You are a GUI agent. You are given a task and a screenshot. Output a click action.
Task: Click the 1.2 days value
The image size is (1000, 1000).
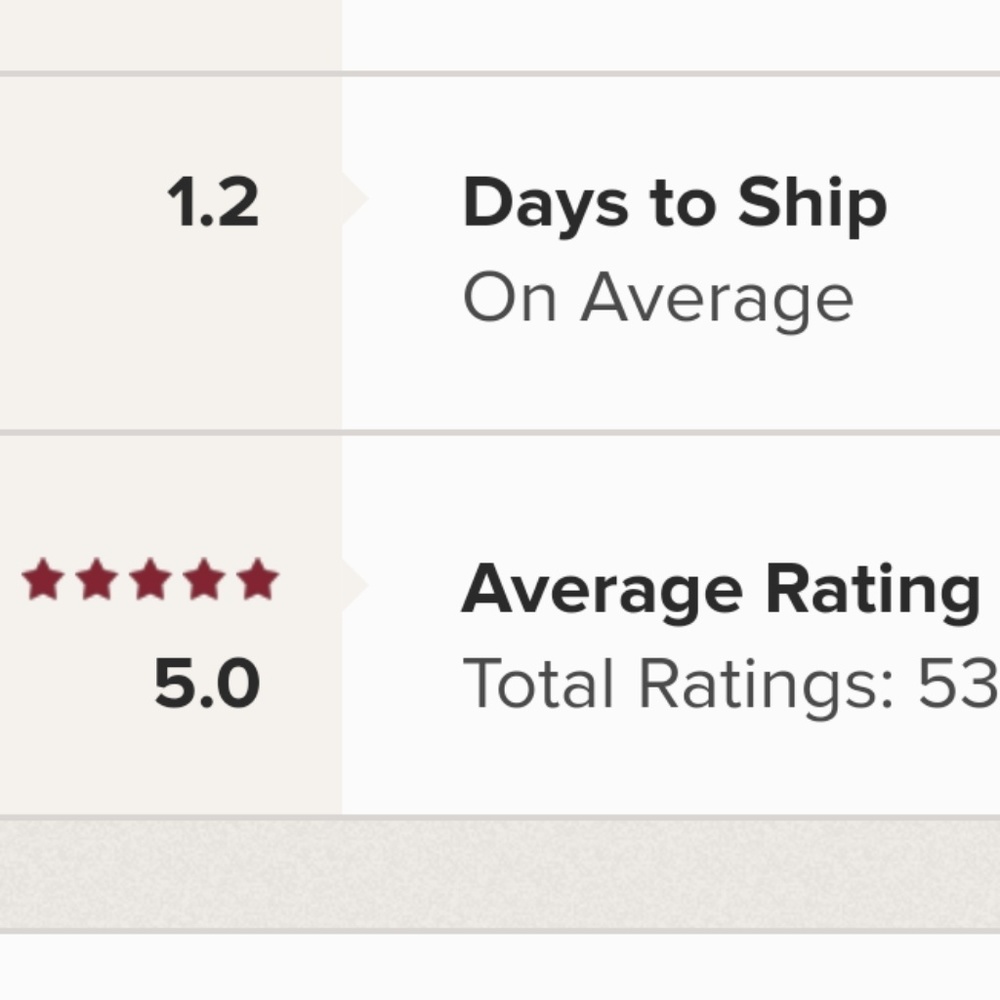pos(212,203)
